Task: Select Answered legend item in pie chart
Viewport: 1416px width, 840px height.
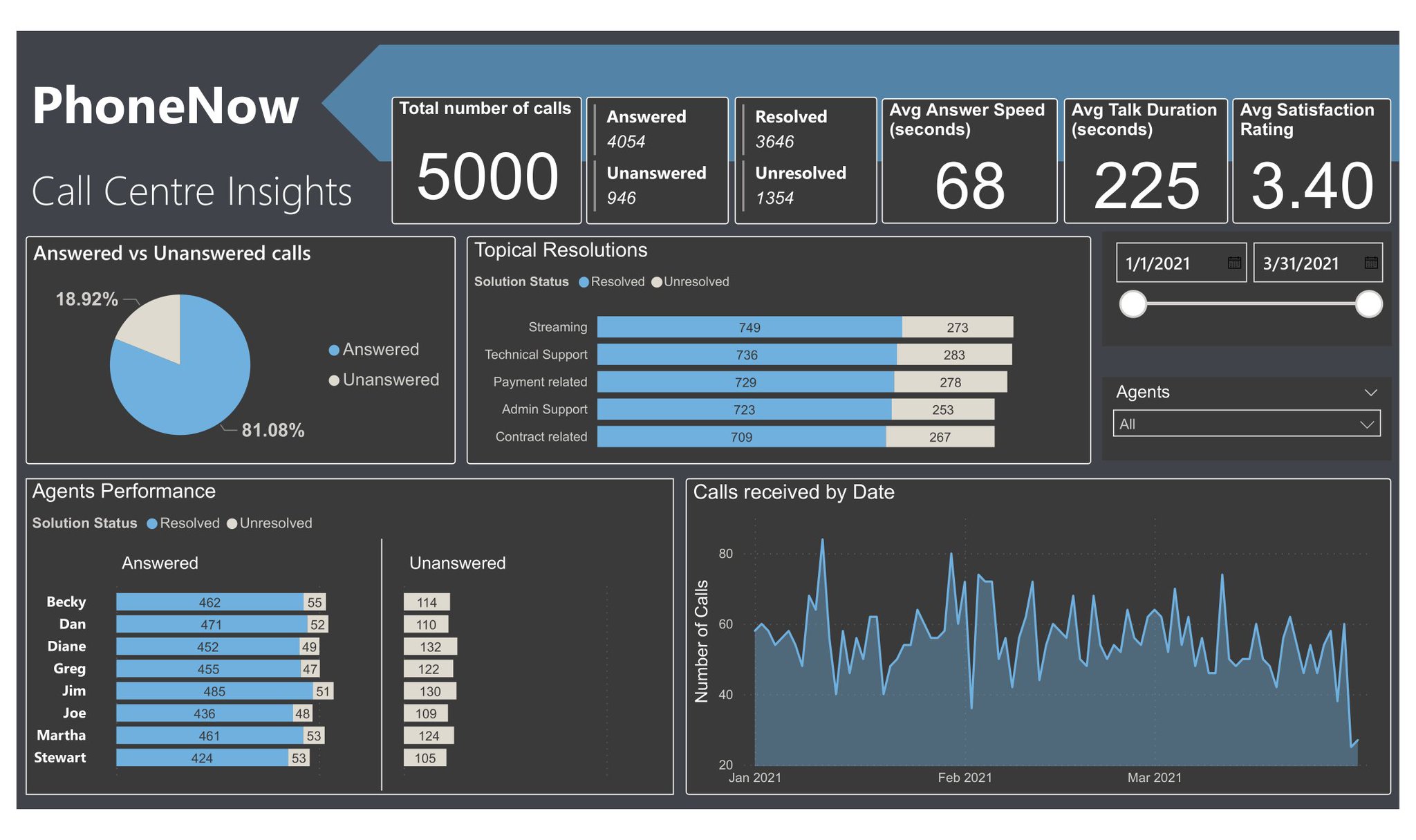Action: [374, 350]
